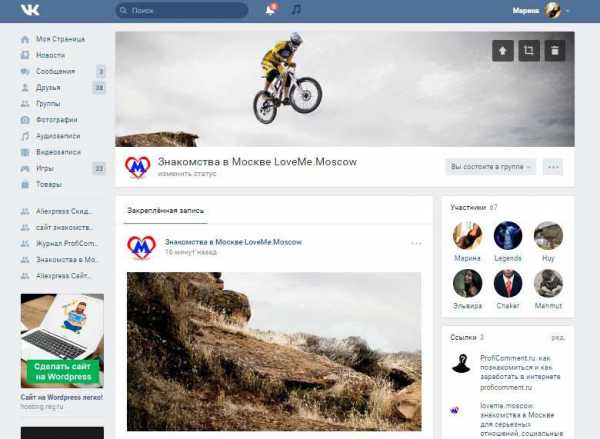Open the notifications bell icon
This screenshot has width=600, height=439.
(x=270, y=10)
